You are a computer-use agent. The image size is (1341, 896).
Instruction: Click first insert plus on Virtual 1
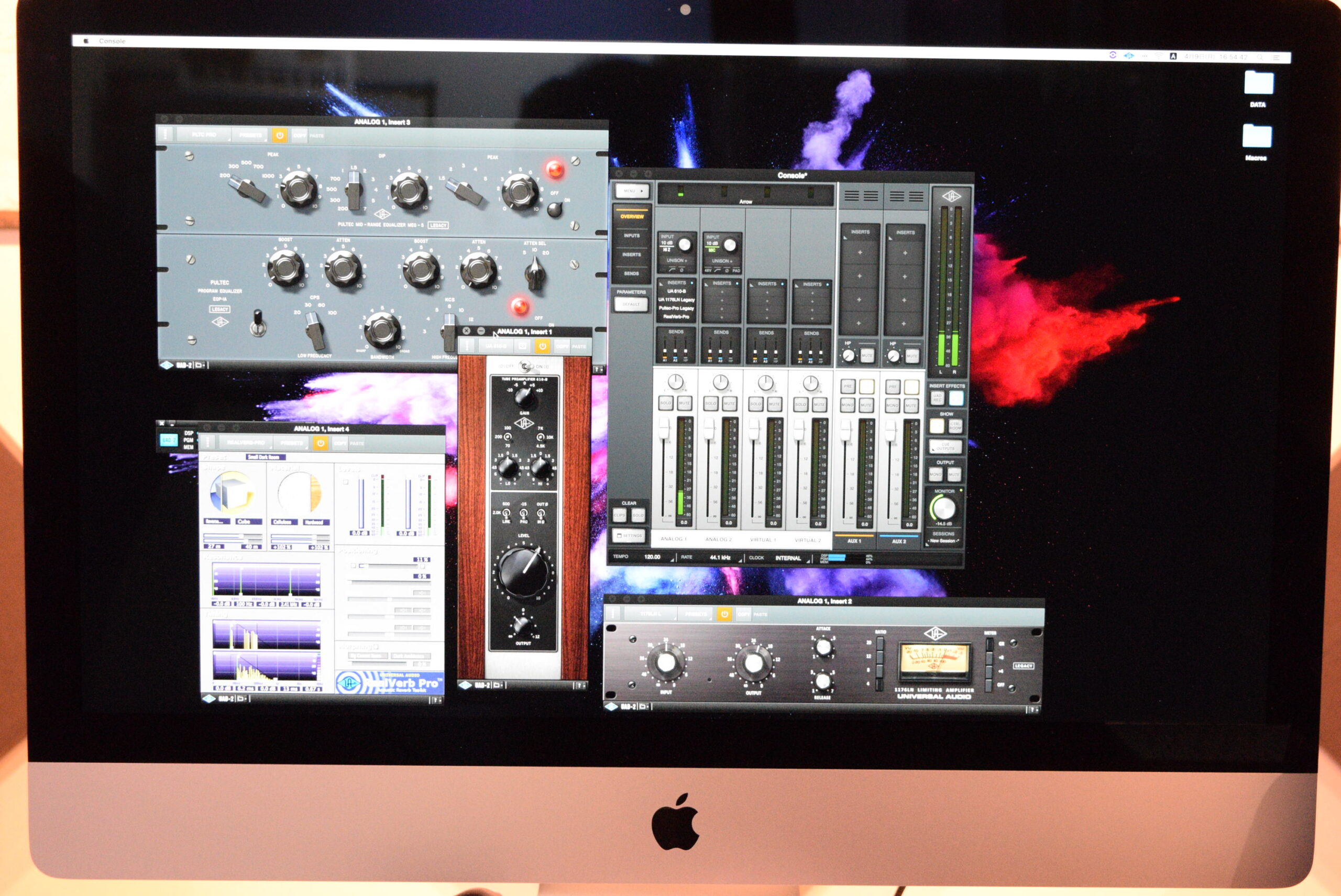(x=767, y=293)
